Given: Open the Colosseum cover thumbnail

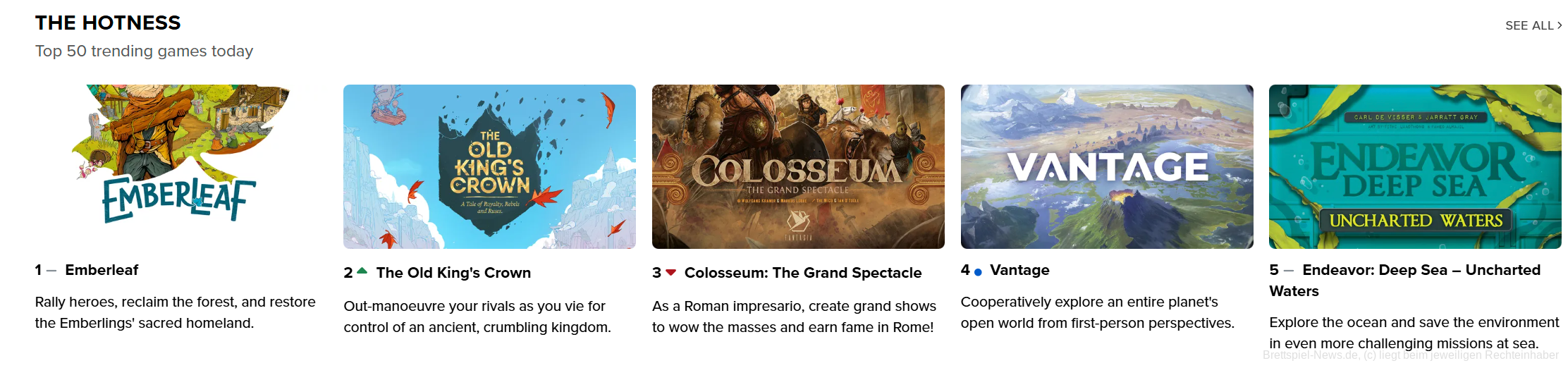Looking at the screenshot, I should 798,166.
